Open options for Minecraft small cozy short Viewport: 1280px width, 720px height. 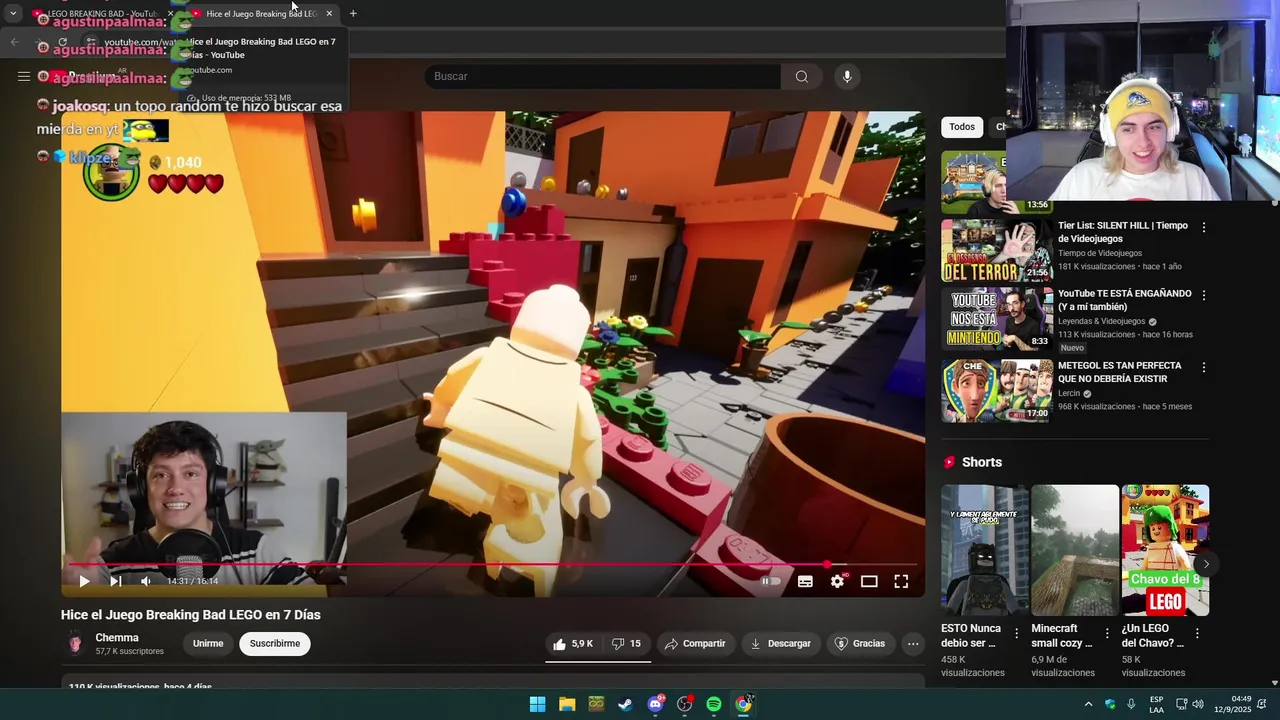1107,633
